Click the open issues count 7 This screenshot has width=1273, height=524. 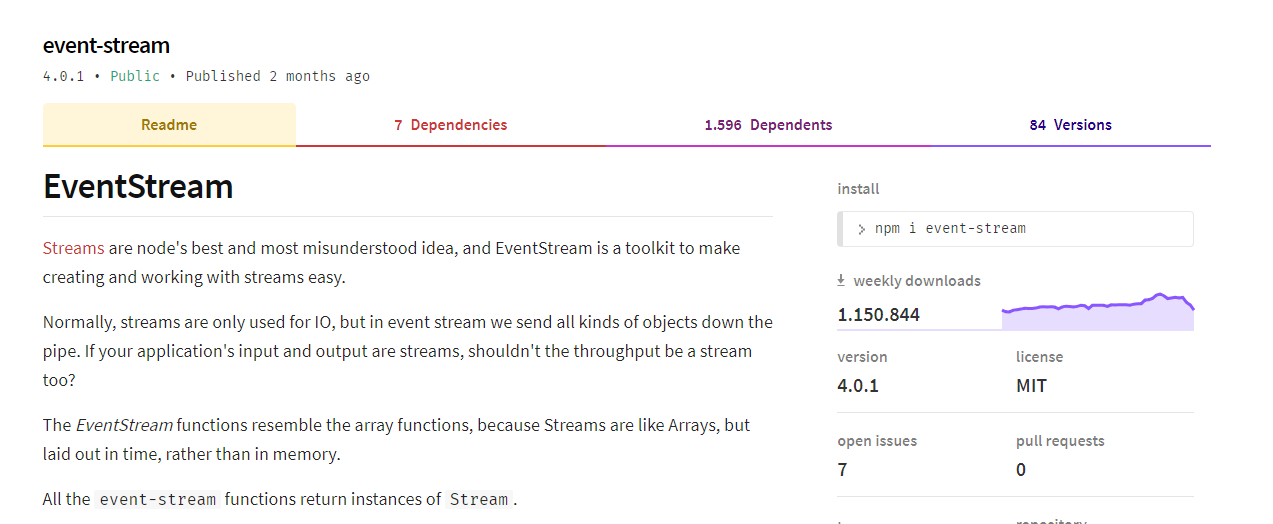pyautogui.click(x=842, y=469)
